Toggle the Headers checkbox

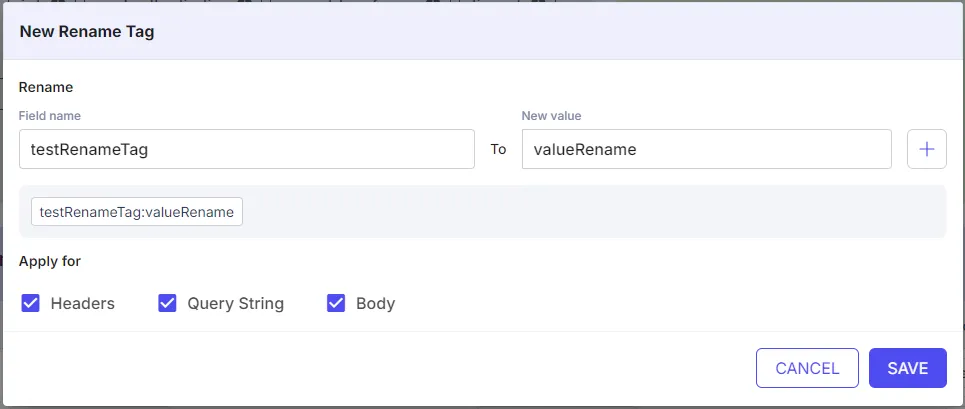pos(30,303)
